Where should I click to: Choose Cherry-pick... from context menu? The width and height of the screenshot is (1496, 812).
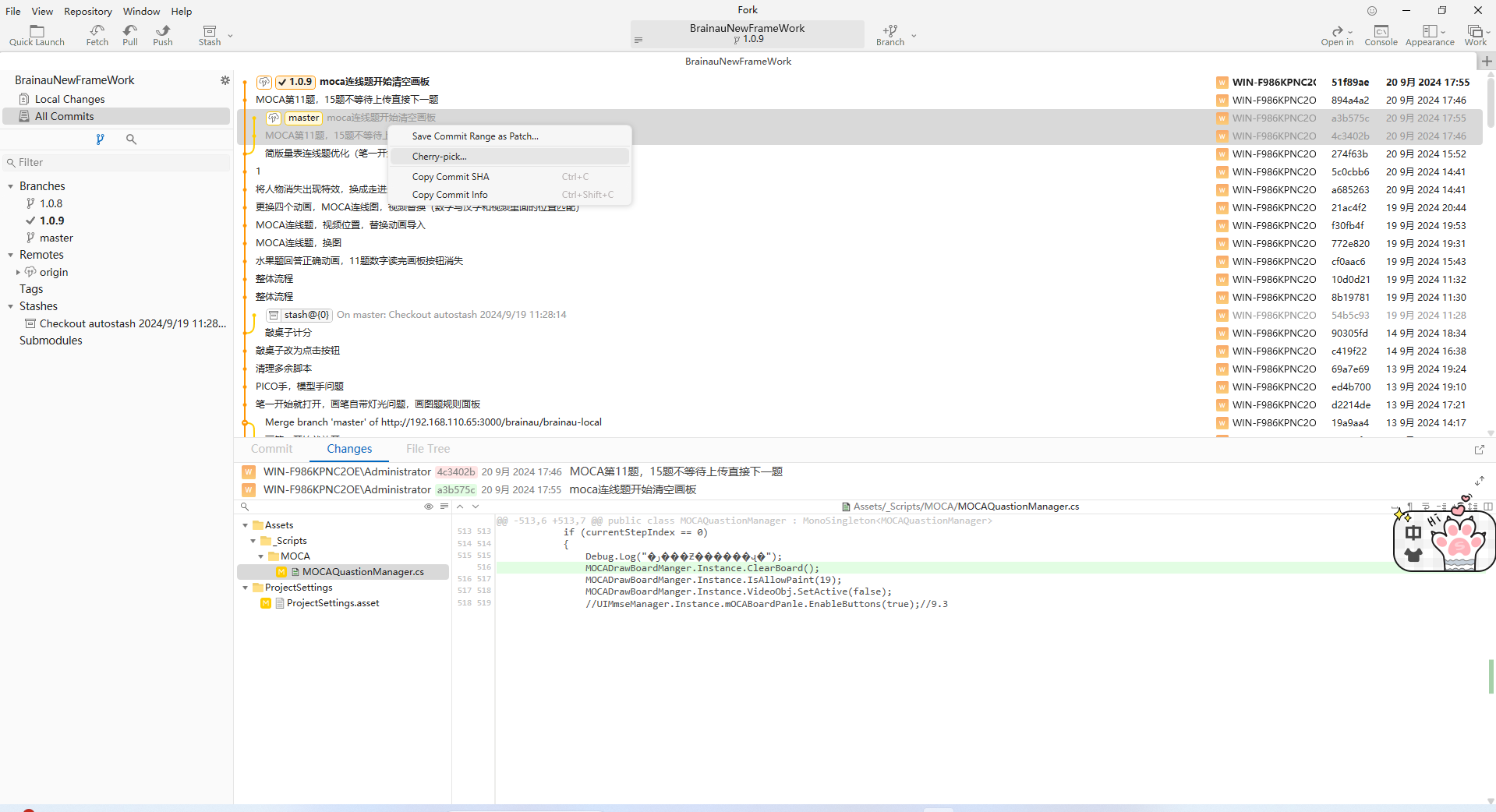[x=510, y=157]
